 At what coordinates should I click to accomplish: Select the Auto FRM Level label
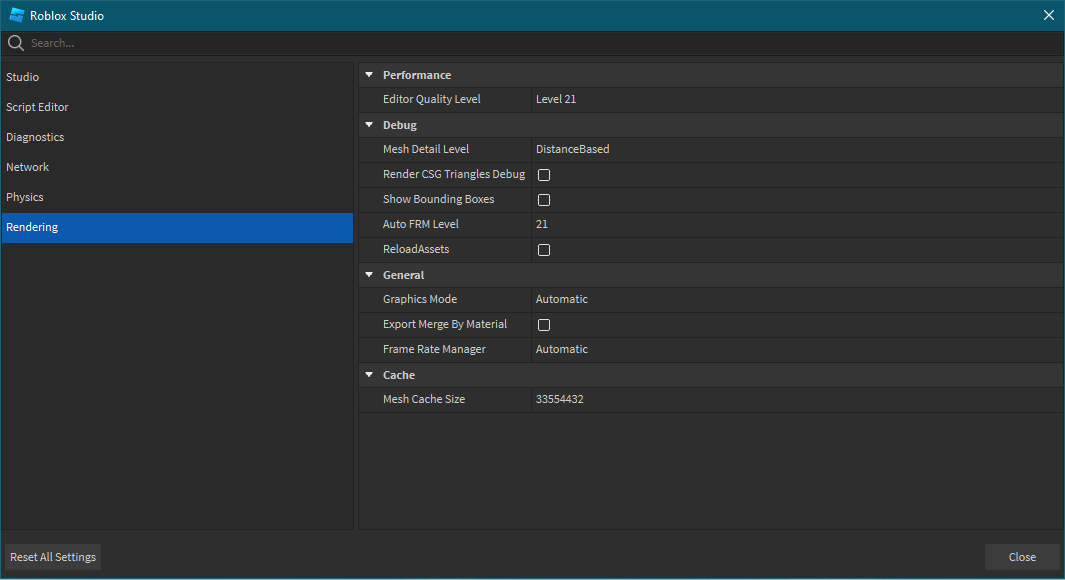420,224
